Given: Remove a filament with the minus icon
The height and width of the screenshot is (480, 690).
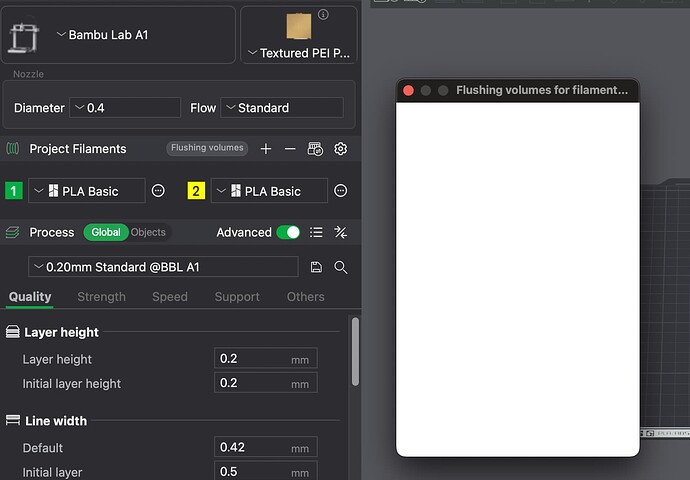Looking at the screenshot, I should tap(290, 149).
